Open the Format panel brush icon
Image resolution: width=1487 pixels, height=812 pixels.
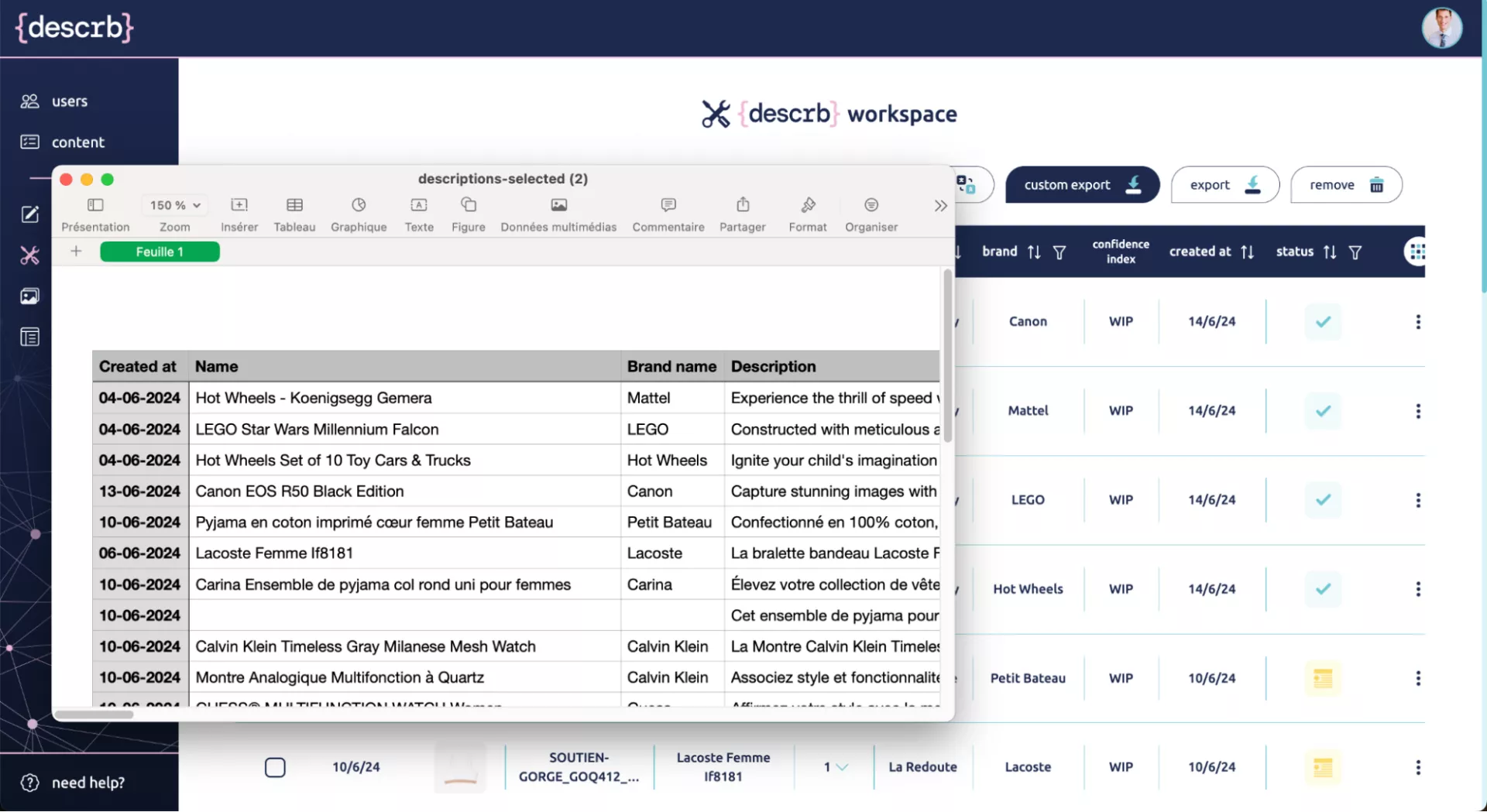point(808,205)
